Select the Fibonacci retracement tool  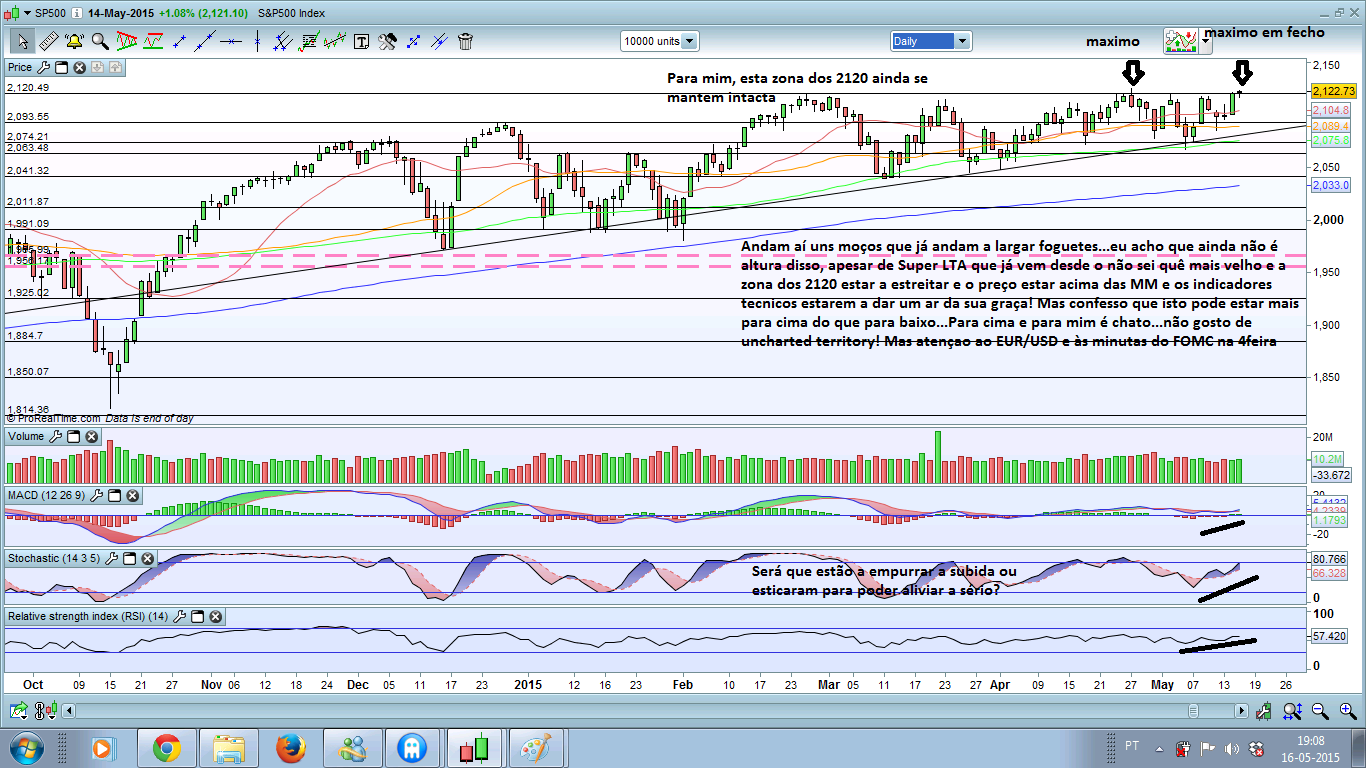pyautogui.click(x=309, y=41)
